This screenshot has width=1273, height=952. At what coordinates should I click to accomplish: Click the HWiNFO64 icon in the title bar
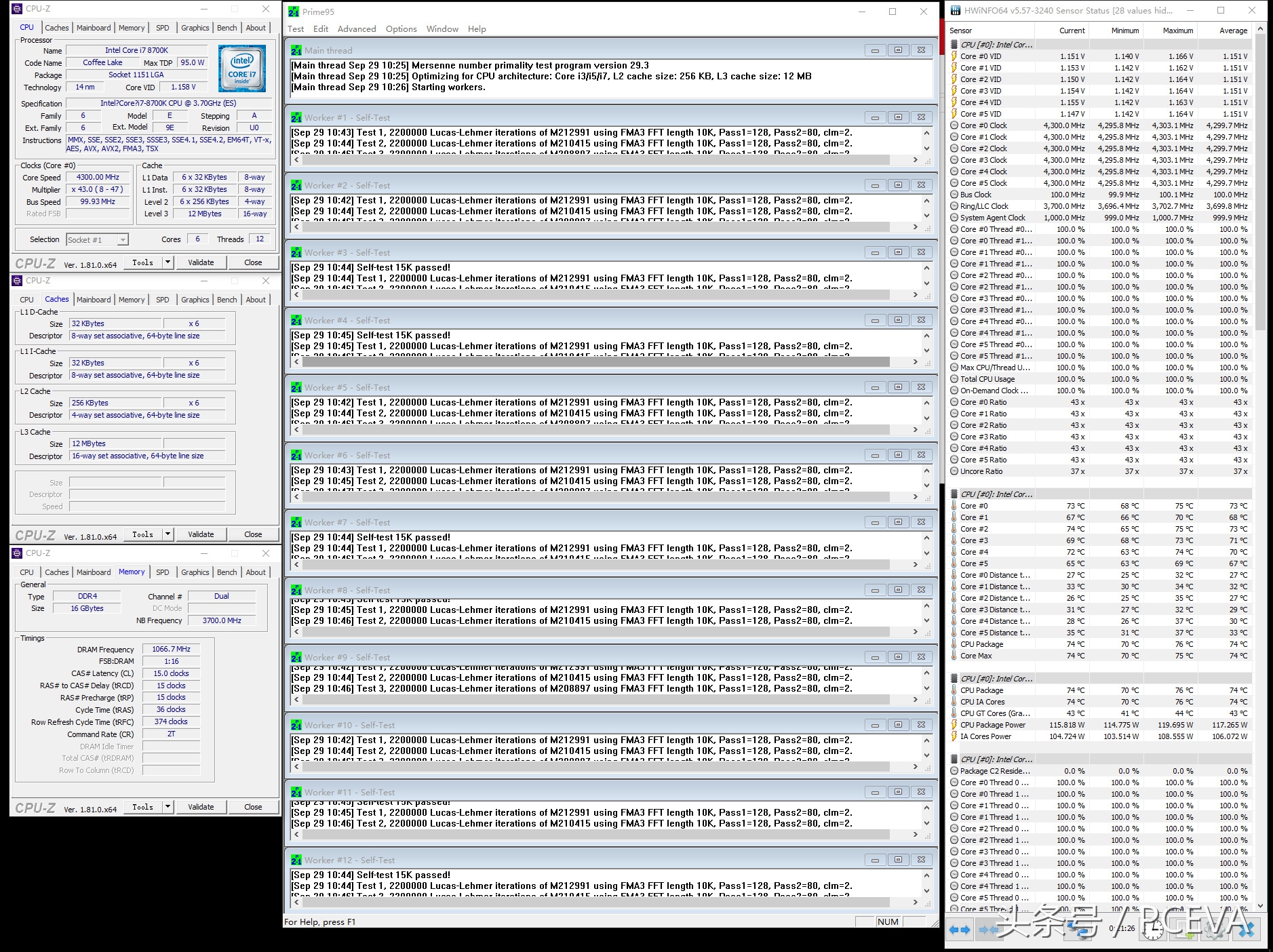coord(956,10)
